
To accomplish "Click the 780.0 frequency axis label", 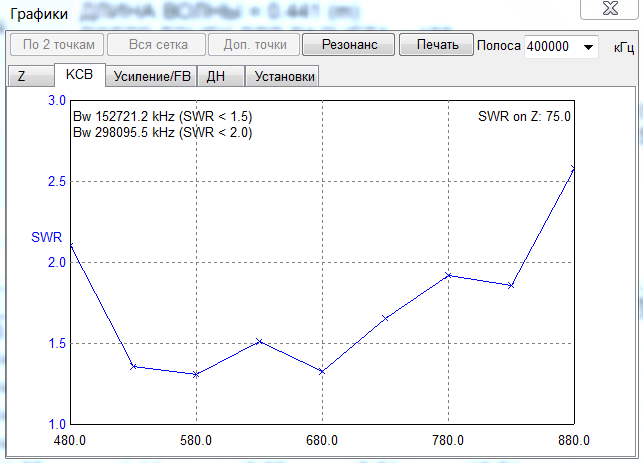I will coord(448,440).
